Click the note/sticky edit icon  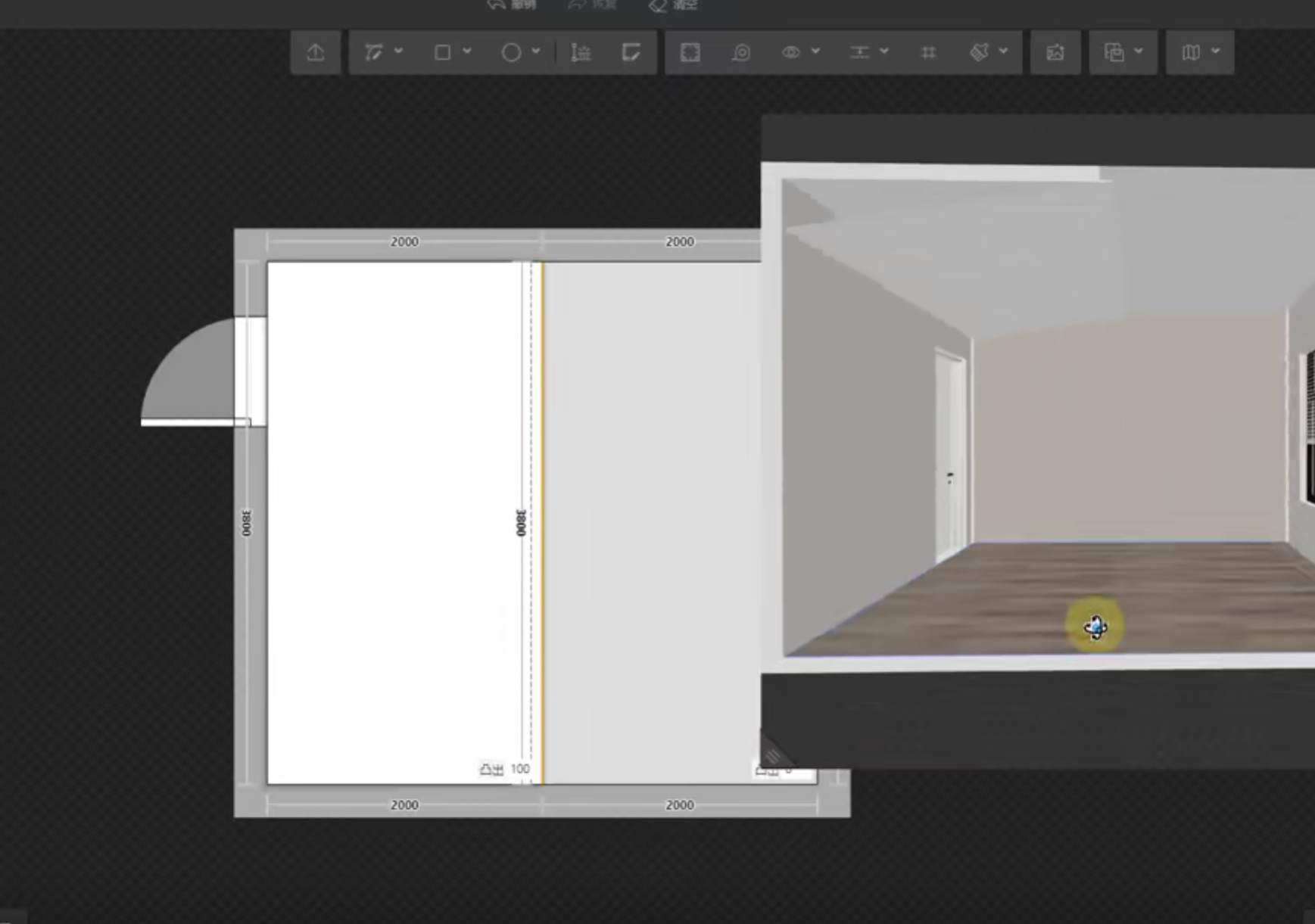click(x=631, y=52)
